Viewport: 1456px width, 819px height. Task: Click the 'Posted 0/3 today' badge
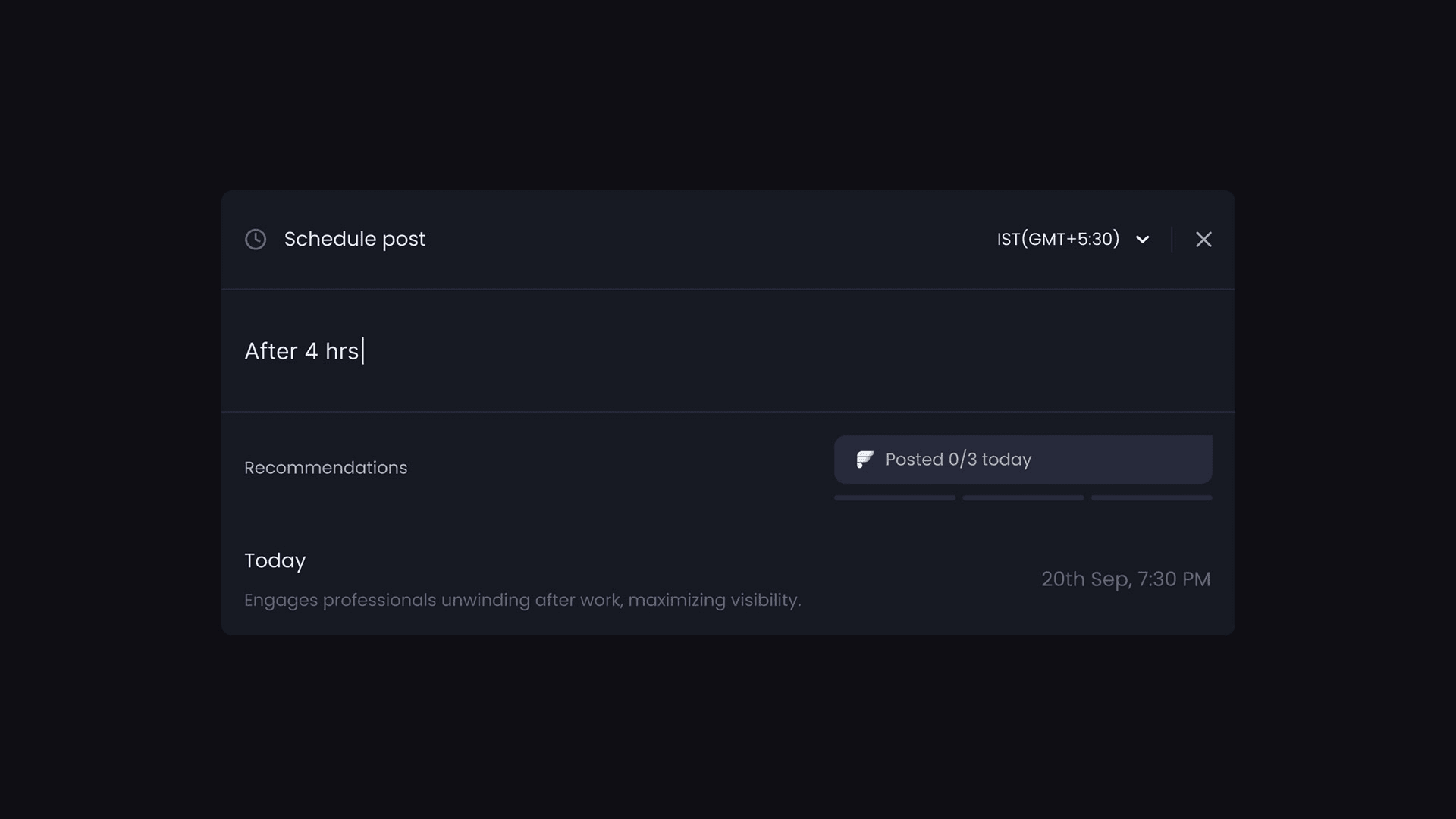pyautogui.click(x=1022, y=460)
